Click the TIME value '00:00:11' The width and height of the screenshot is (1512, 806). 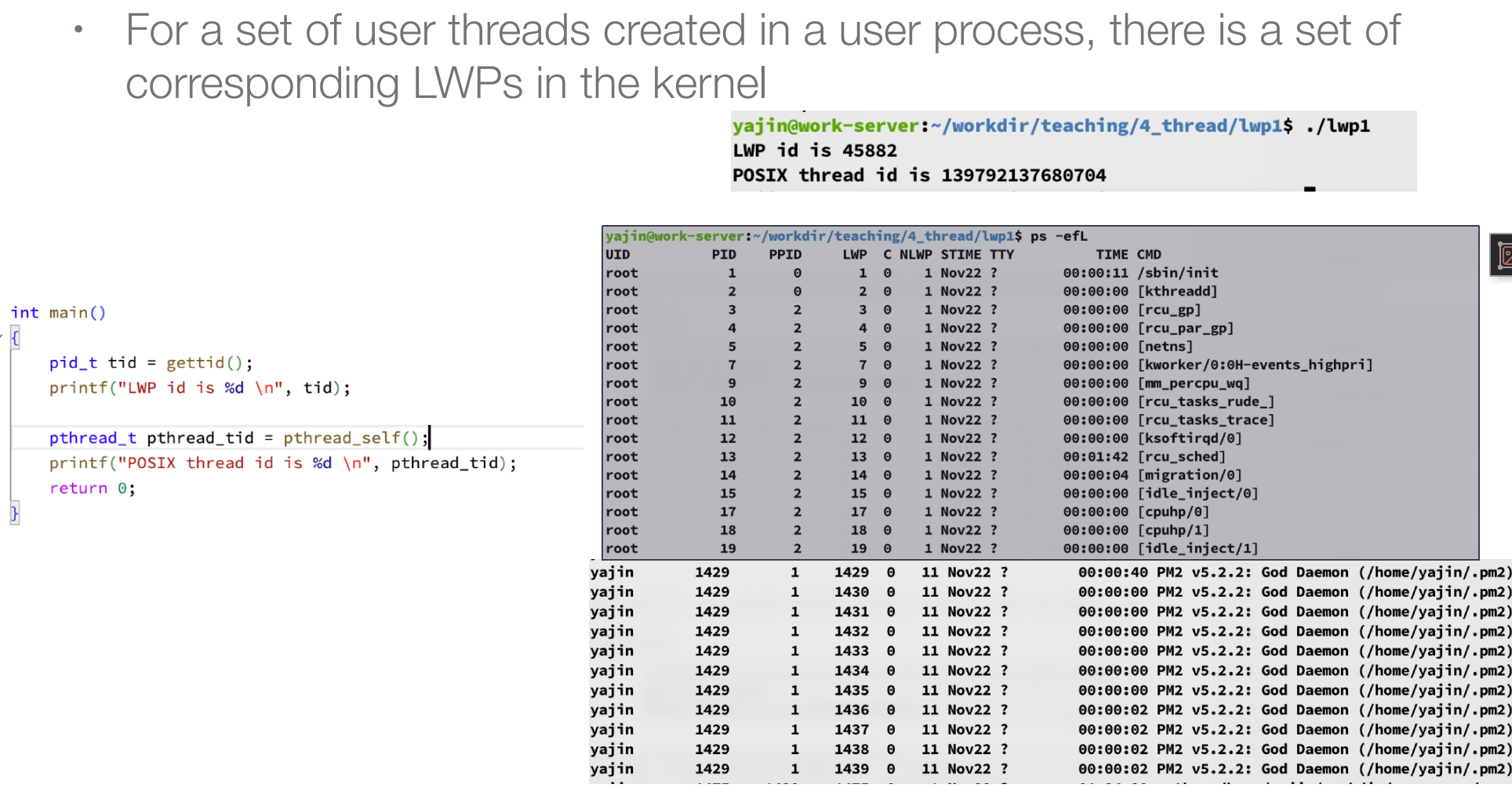click(x=1096, y=273)
